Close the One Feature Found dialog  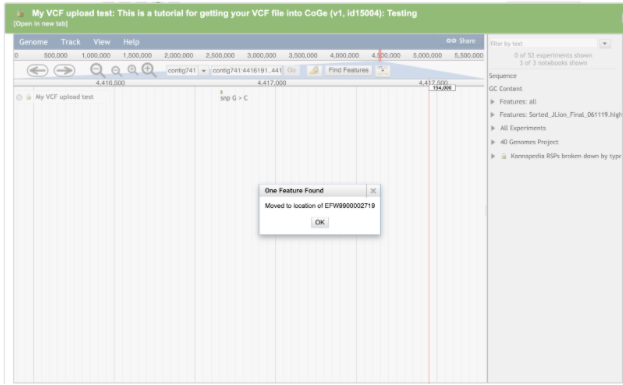pos(373,191)
